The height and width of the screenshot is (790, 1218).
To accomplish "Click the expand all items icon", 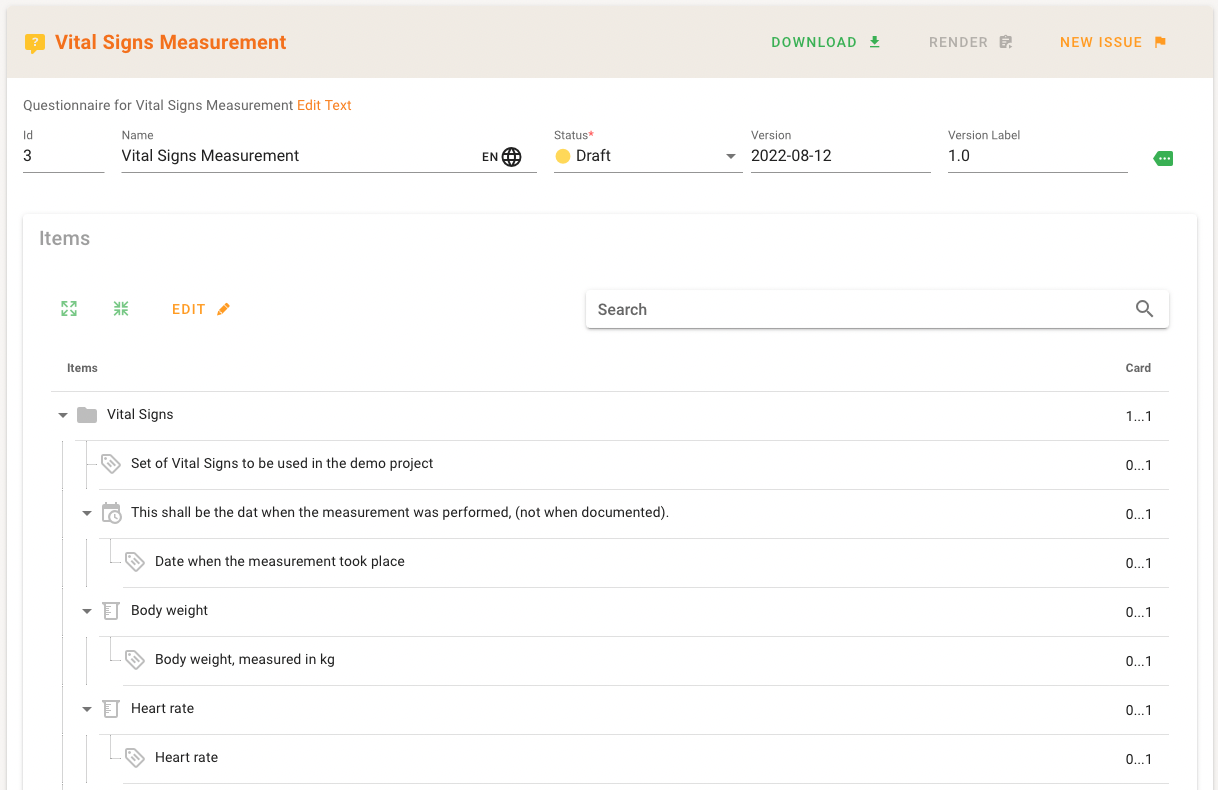I will pos(69,309).
